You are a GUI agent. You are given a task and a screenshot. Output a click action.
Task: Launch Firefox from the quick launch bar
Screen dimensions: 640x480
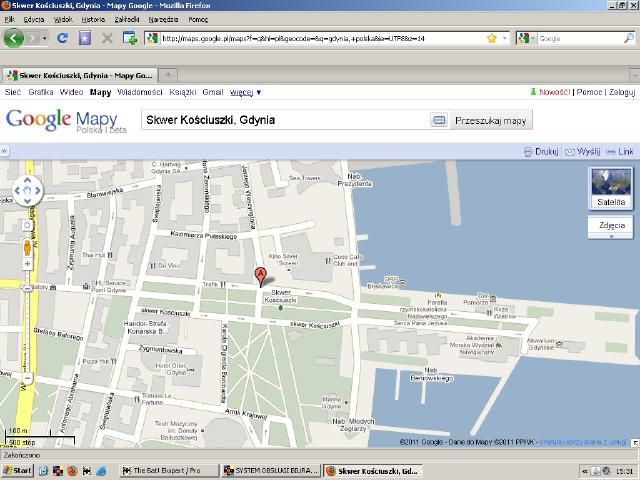pos(72,471)
